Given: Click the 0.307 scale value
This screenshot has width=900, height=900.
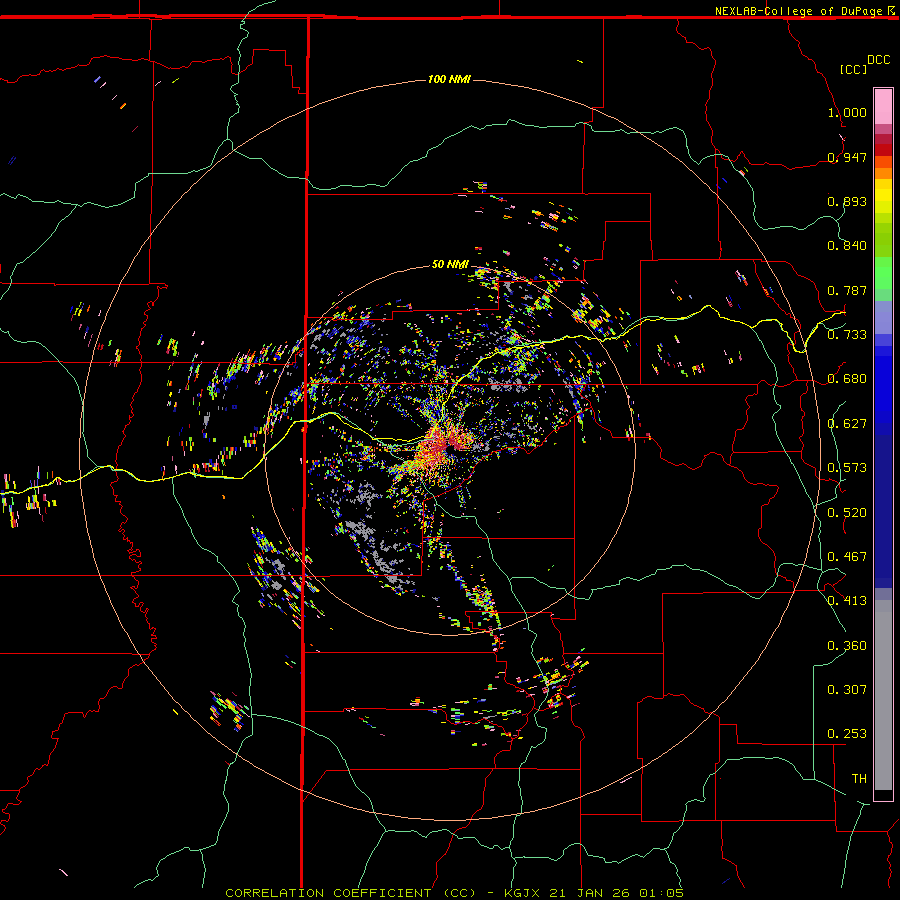Looking at the screenshot, I should click(x=847, y=689).
